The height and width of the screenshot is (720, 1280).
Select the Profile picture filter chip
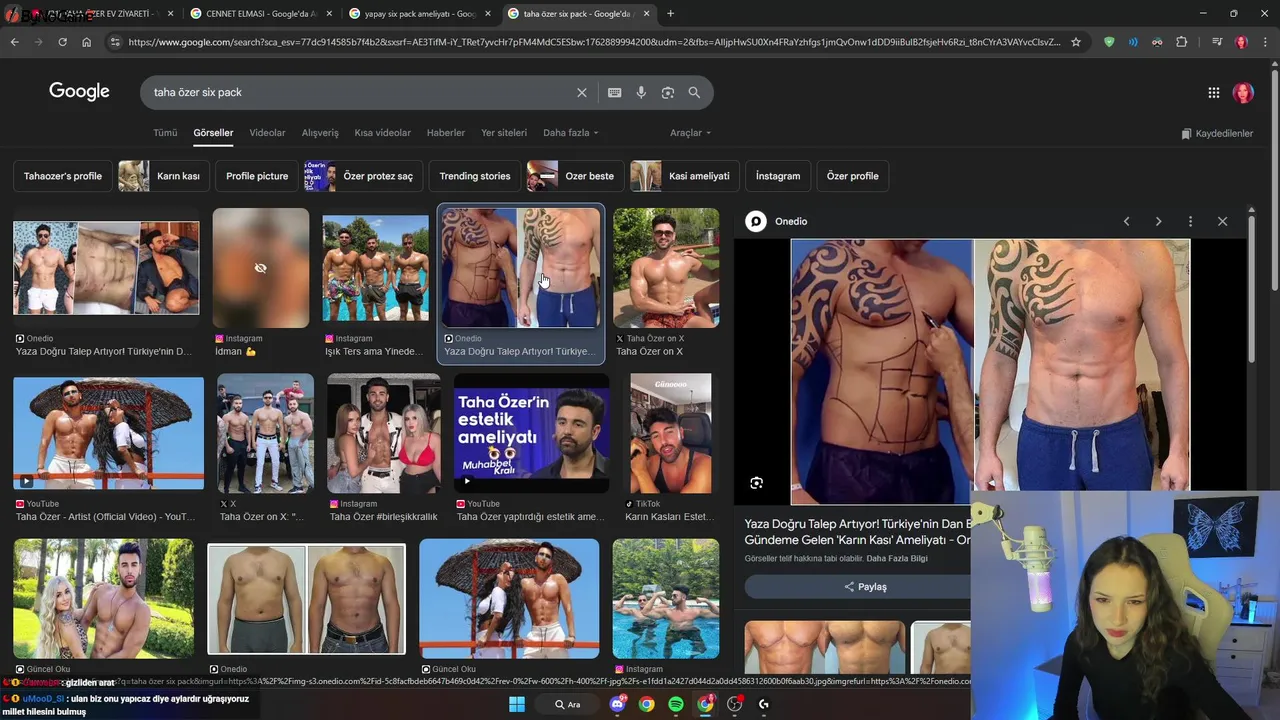[257, 176]
